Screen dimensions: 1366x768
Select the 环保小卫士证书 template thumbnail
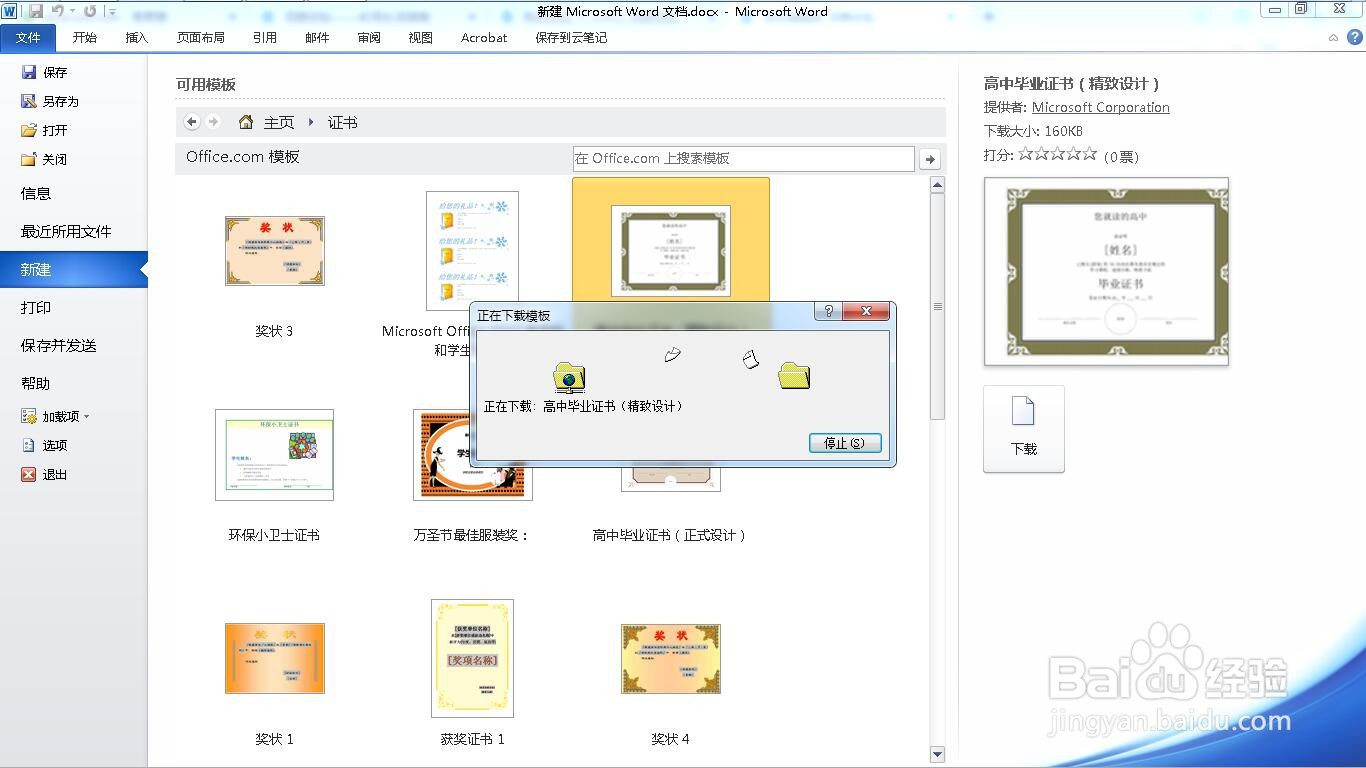coord(275,454)
